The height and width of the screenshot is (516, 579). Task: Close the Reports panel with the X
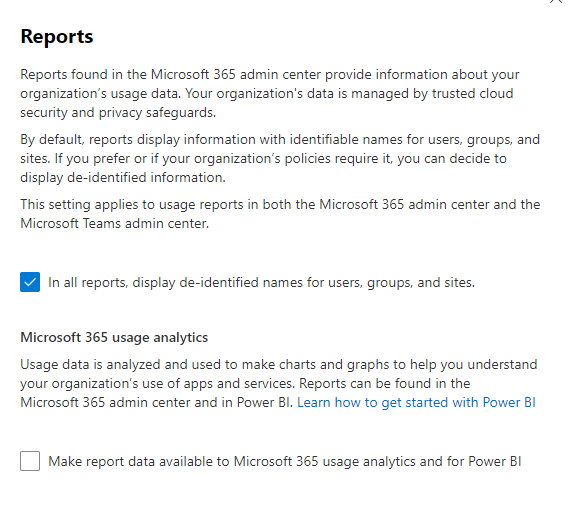556,1
